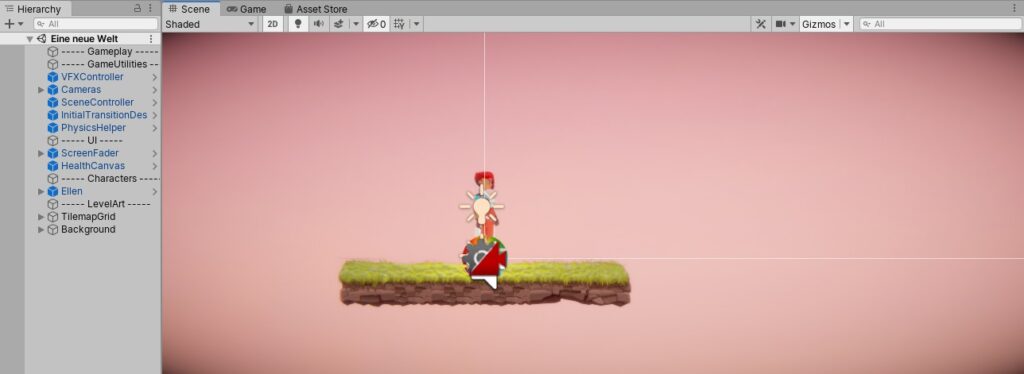Expand the Cameras object
This screenshot has height=374, width=1024.
tap(41, 89)
